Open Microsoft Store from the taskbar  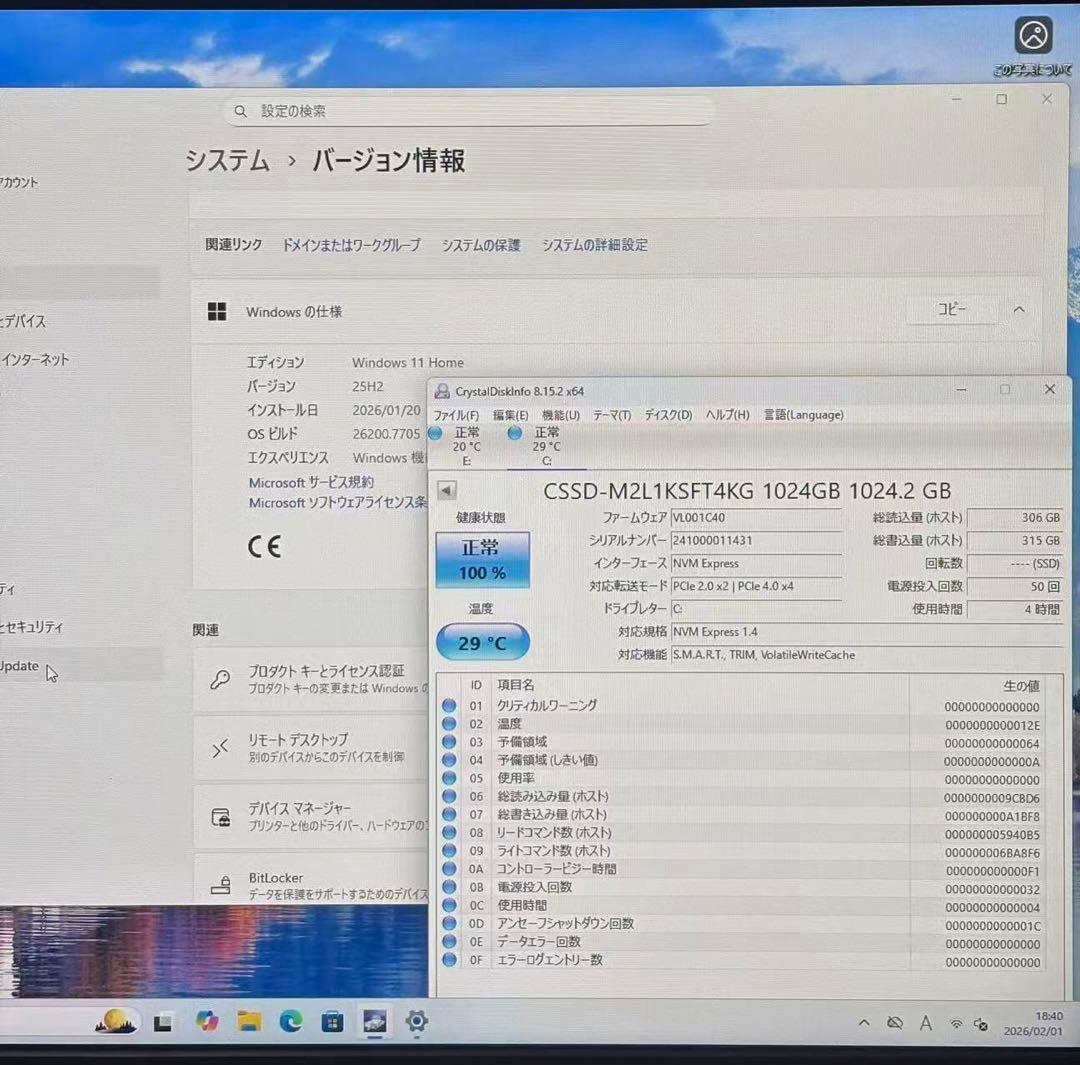[332, 1021]
